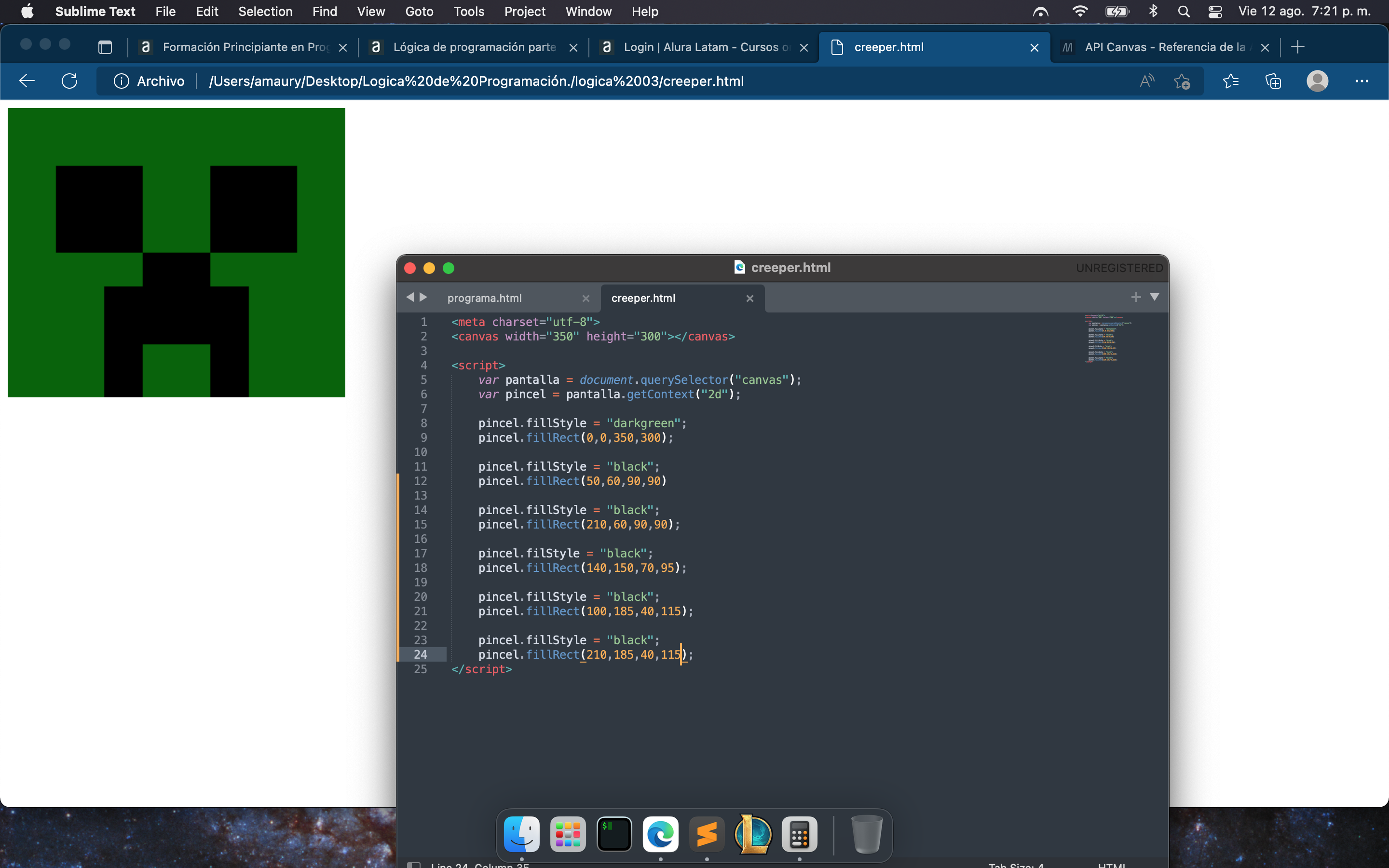
Task: Open the Tools menu
Action: [468, 12]
